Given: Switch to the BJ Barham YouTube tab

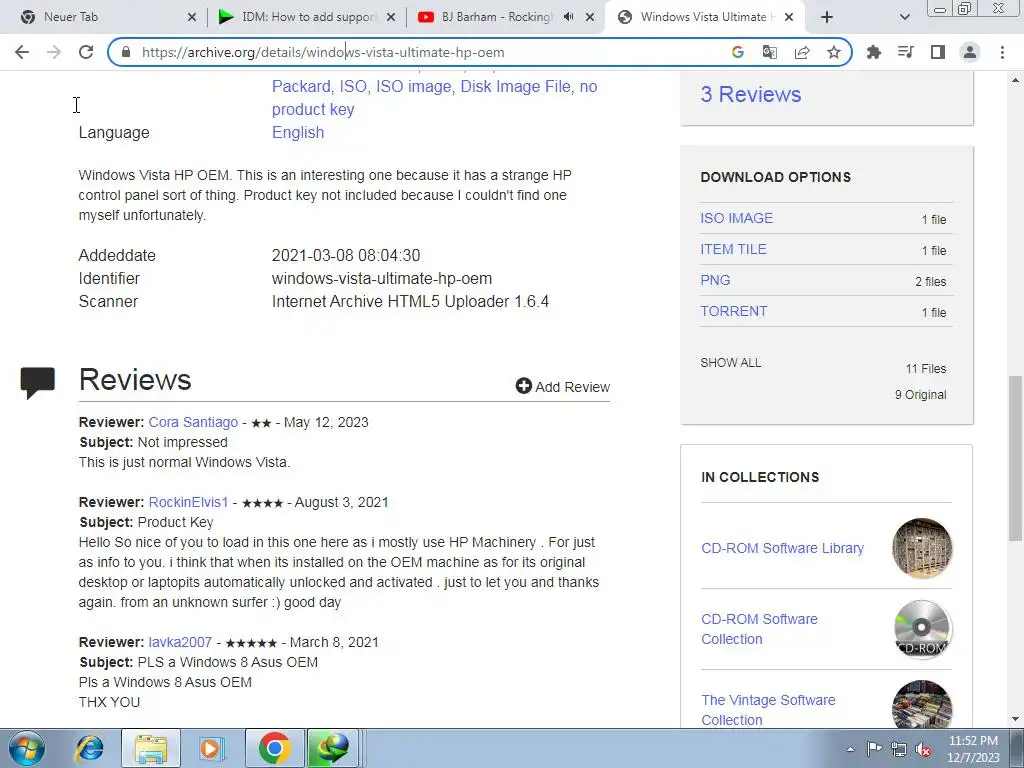Looking at the screenshot, I should tap(496, 17).
